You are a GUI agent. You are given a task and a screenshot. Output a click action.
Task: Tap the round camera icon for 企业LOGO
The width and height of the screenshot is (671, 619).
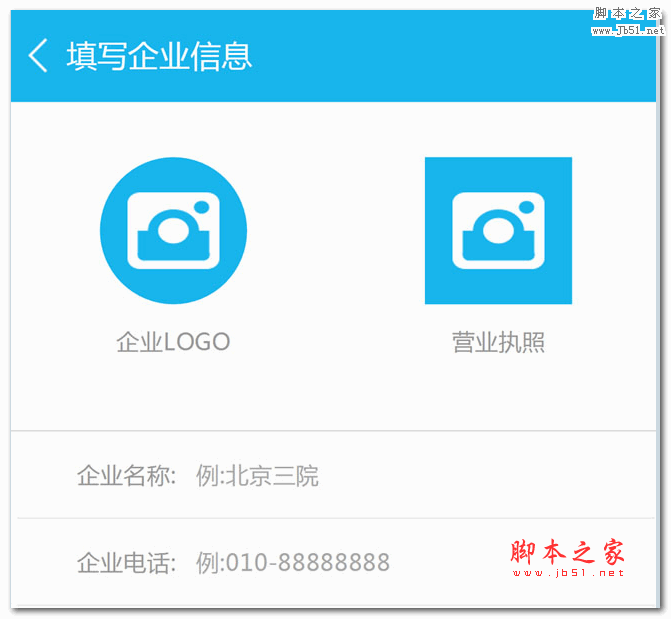[x=173, y=231]
